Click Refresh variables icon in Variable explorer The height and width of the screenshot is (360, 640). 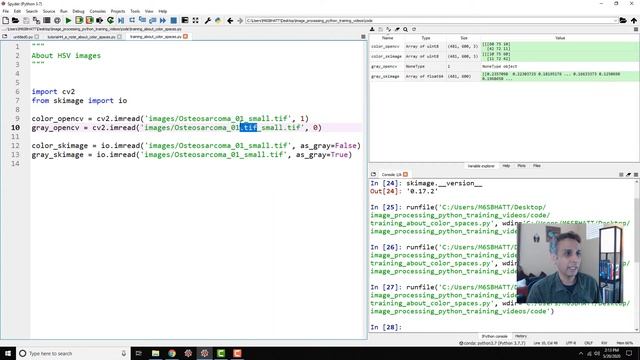[414, 29]
